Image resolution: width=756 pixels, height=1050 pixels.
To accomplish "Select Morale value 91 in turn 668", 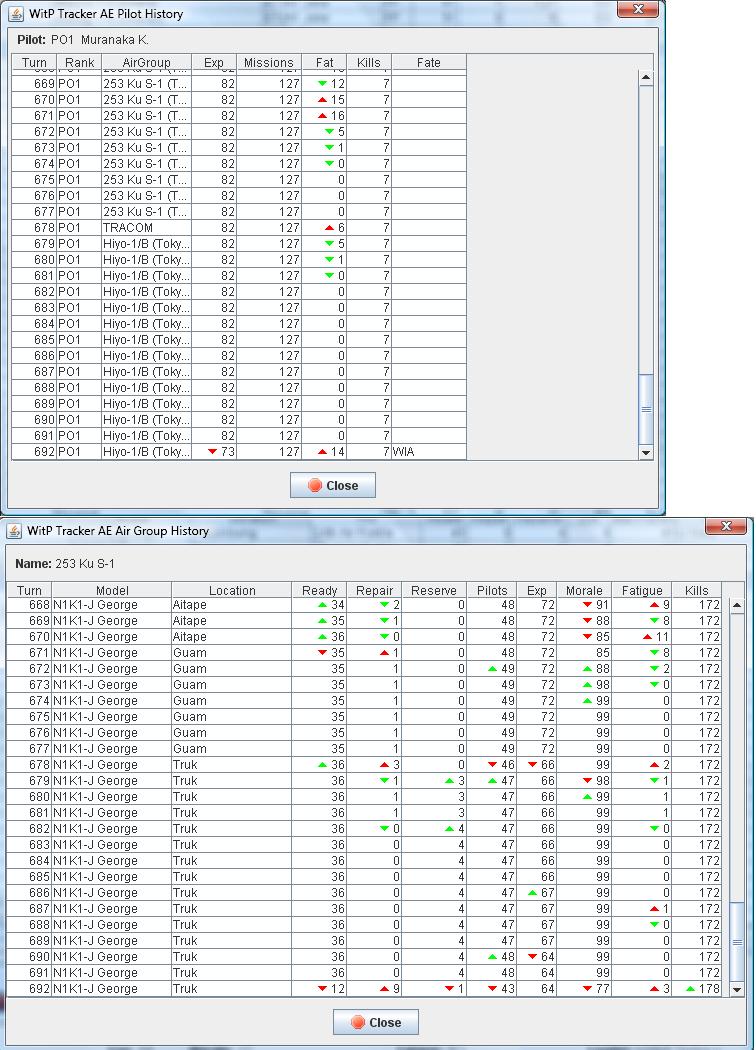I will [x=584, y=605].
